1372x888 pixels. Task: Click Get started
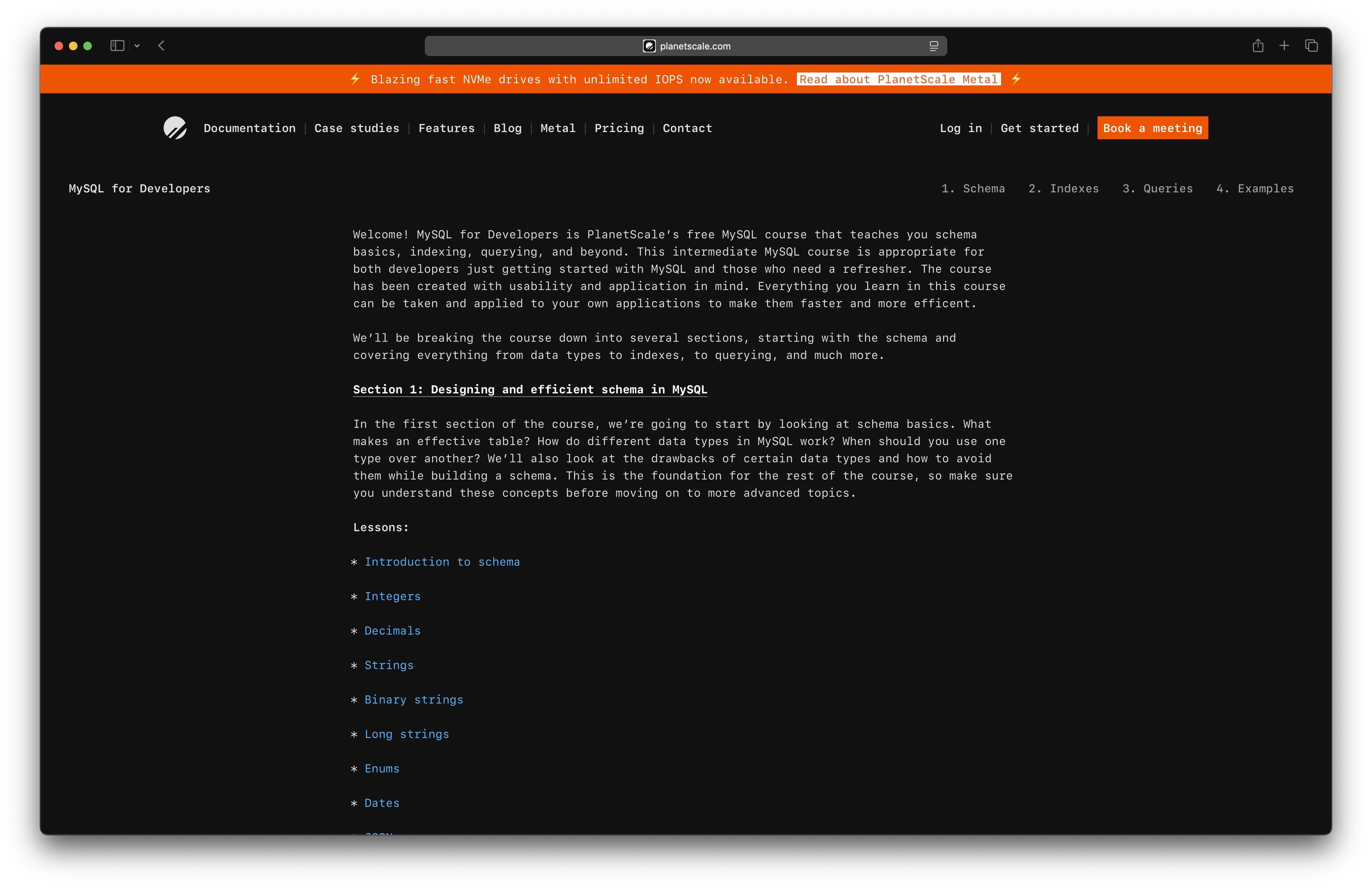(x=1039, y=128)
